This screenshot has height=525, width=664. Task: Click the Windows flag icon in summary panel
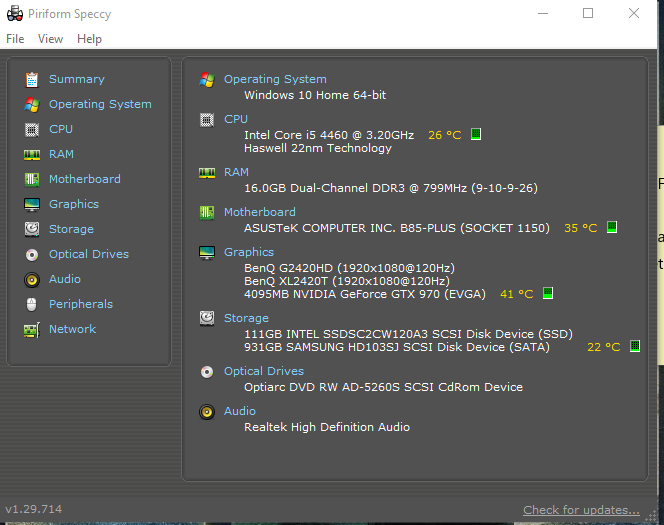[207, 80]
